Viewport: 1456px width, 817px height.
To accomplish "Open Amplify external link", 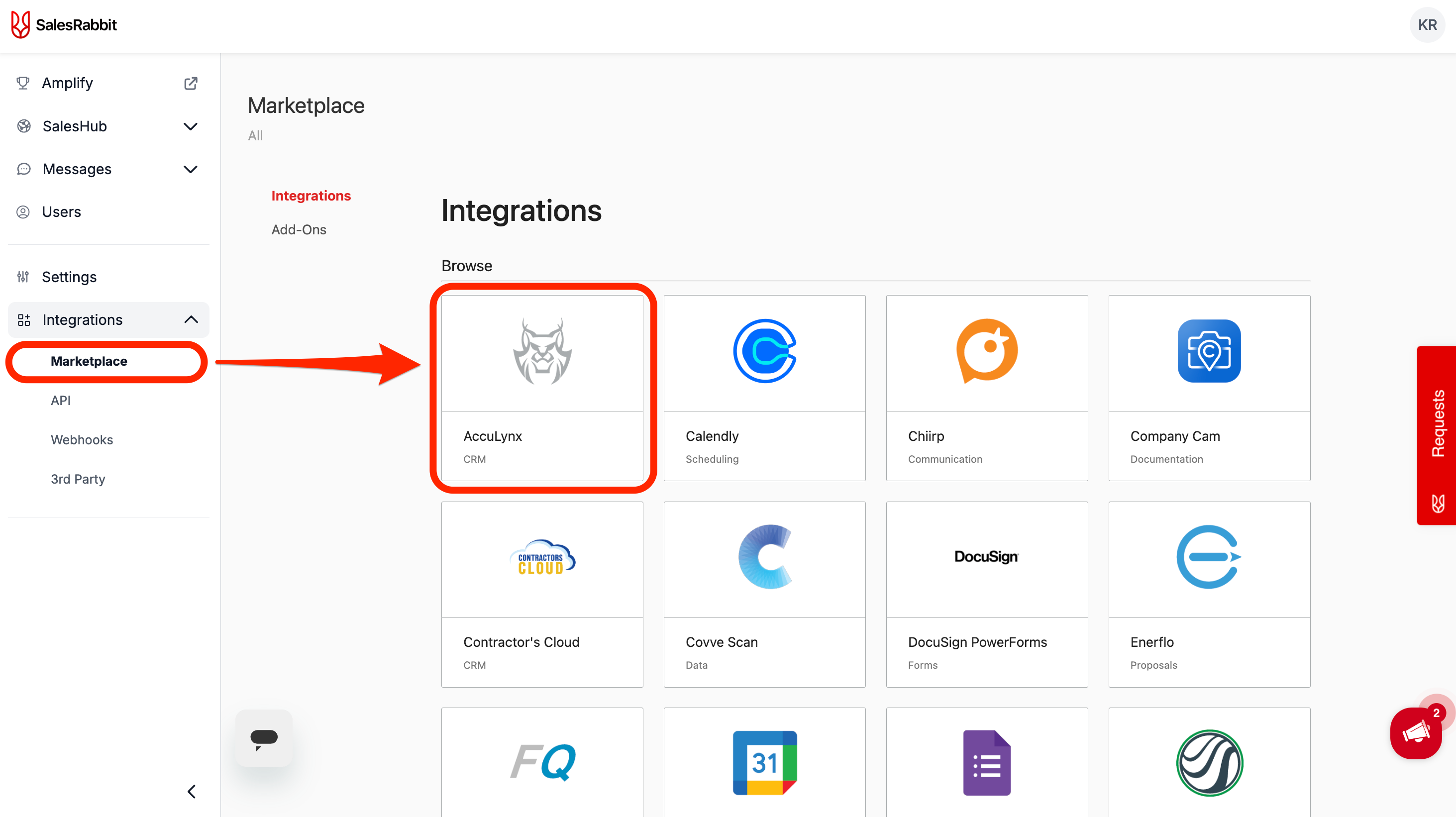I will click(x=191, y=83).
